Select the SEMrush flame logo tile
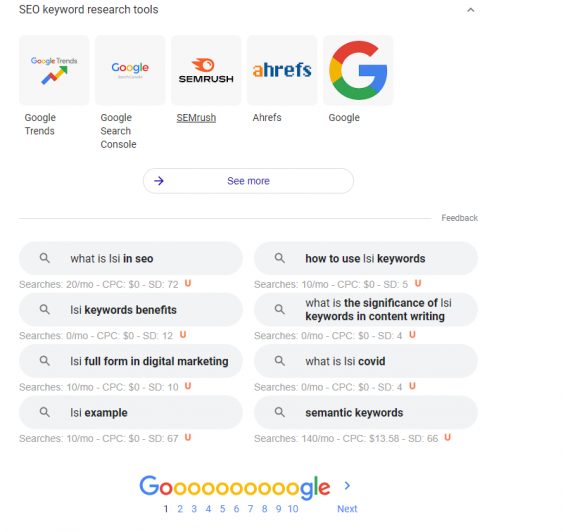Image resolution: width=563 pixels, height=532 pixels. (x=206, y=70)
